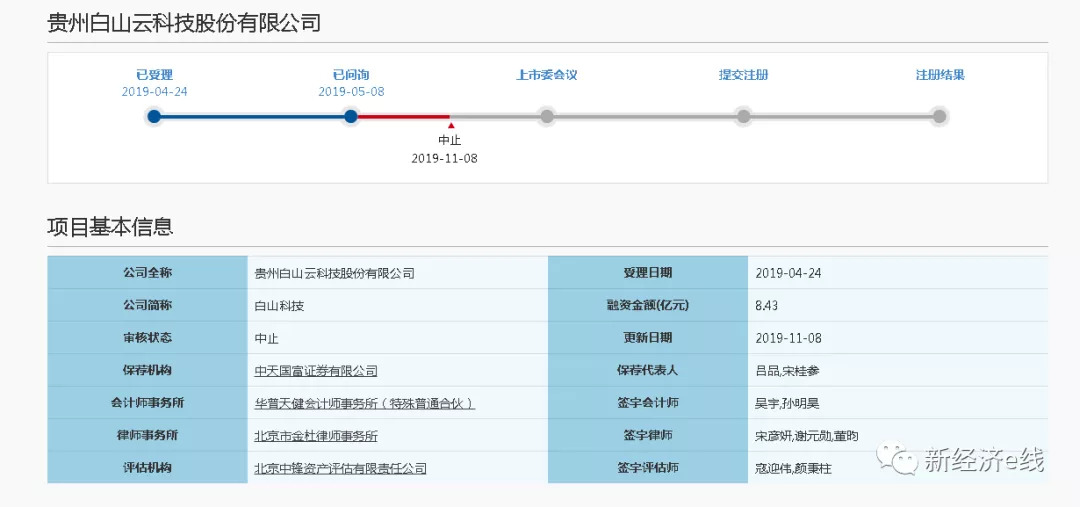Screen dimensions: 1080x507
Task: Click the 受理日期 header cell
Action: click(x=647, y=273)
